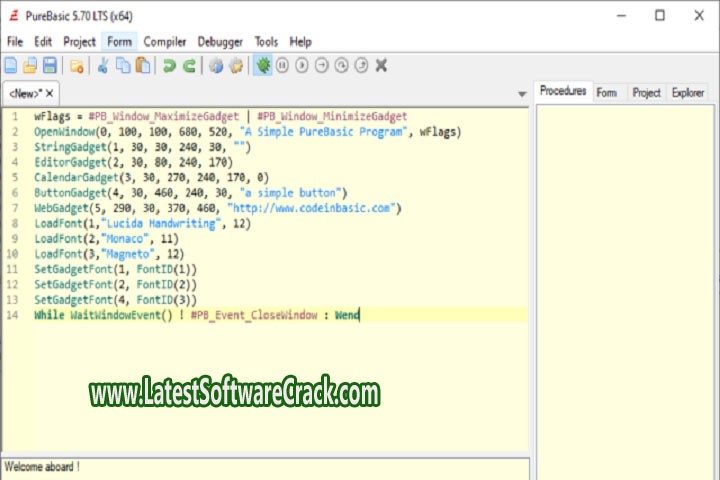The image size is (720, 480).
Task: Click at the end of code line 14
Action: coord(360,314)
